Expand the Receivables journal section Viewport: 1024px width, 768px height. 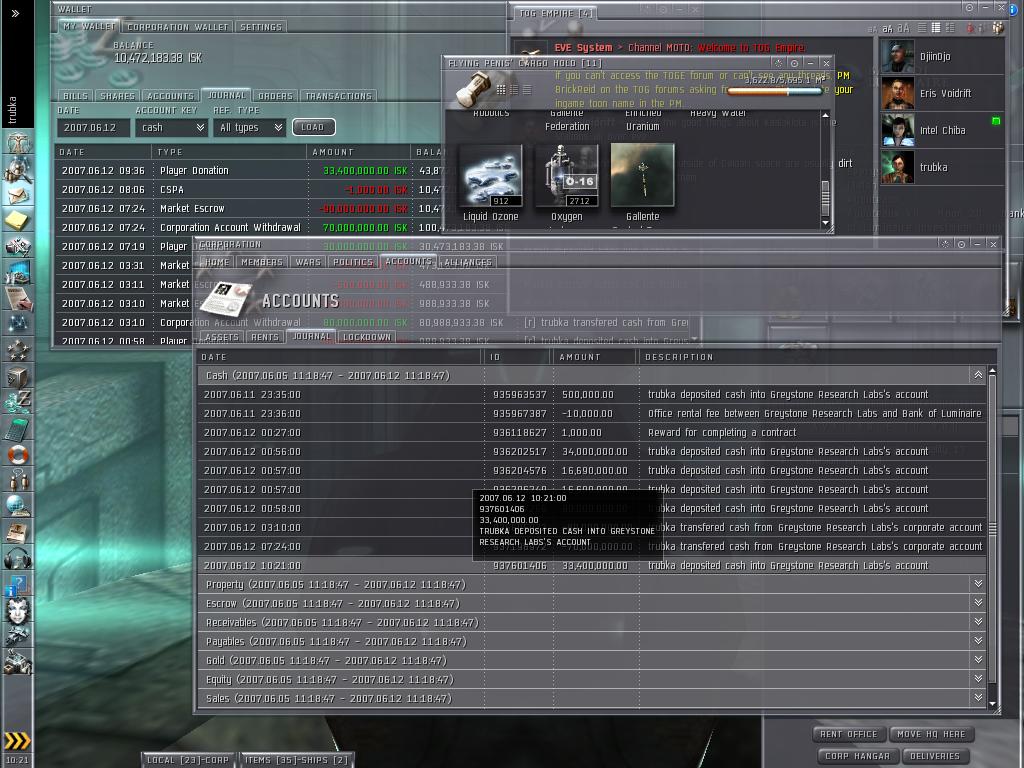click(978, 622)
